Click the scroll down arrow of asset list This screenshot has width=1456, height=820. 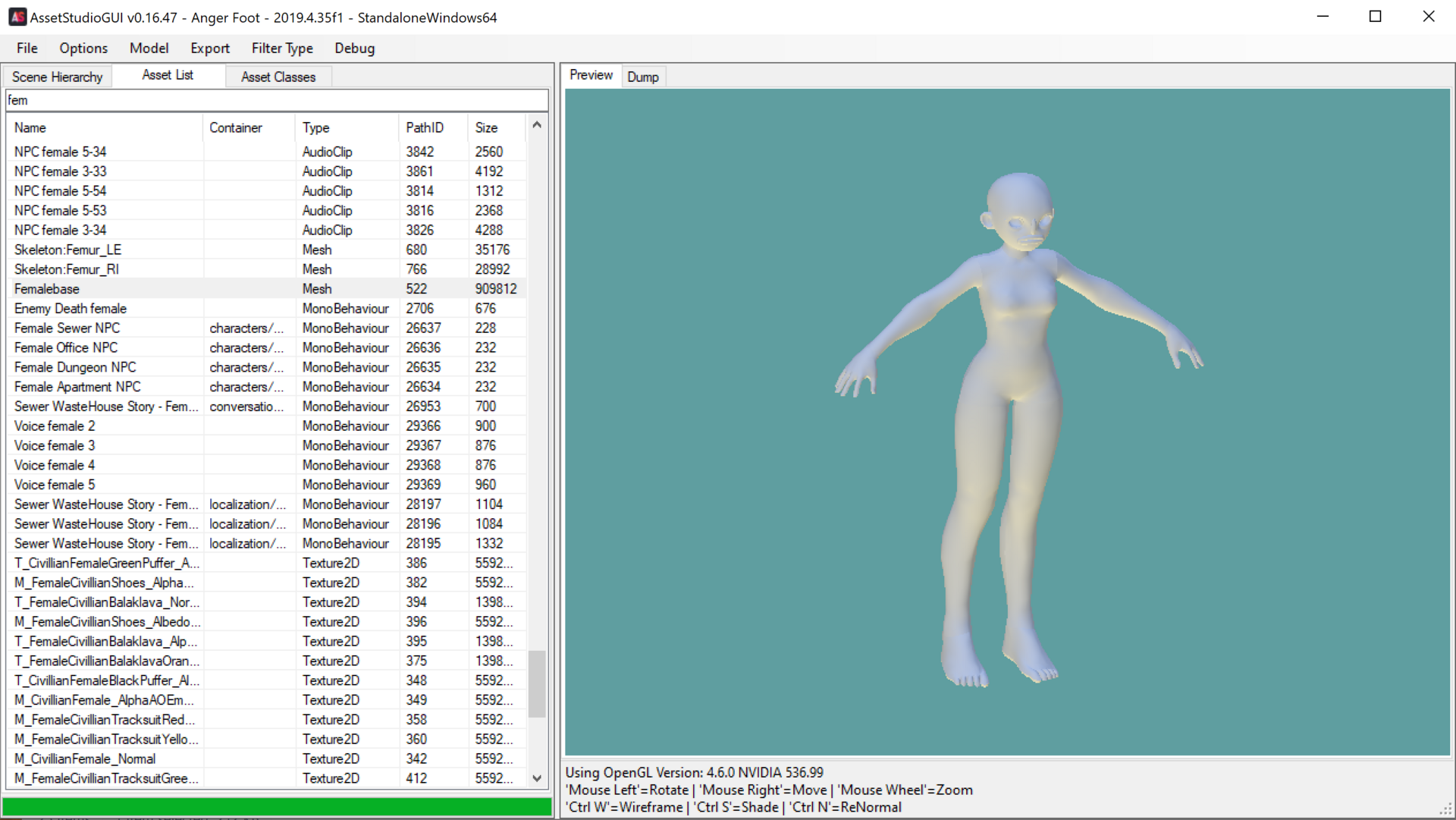[537, 778]
